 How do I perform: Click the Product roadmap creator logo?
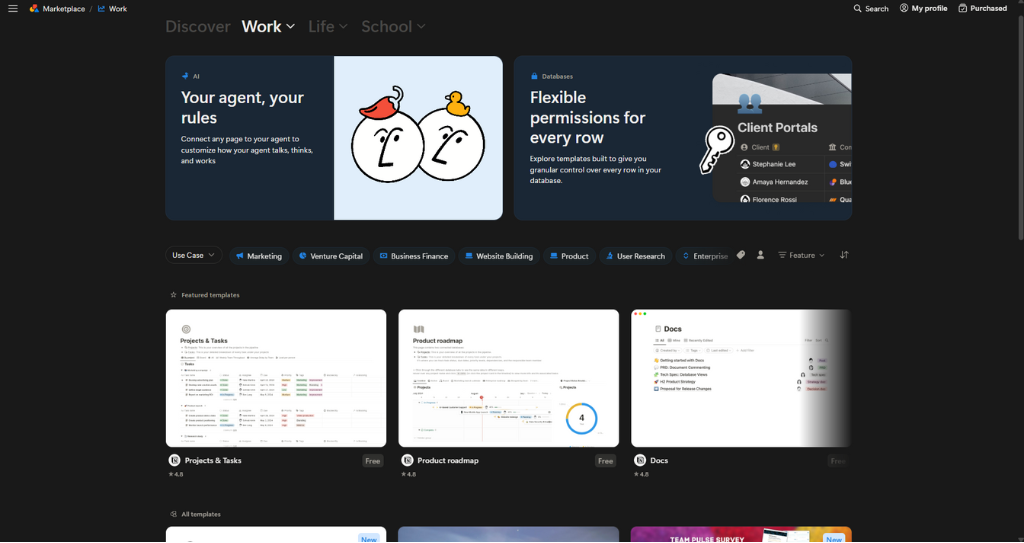407,460
